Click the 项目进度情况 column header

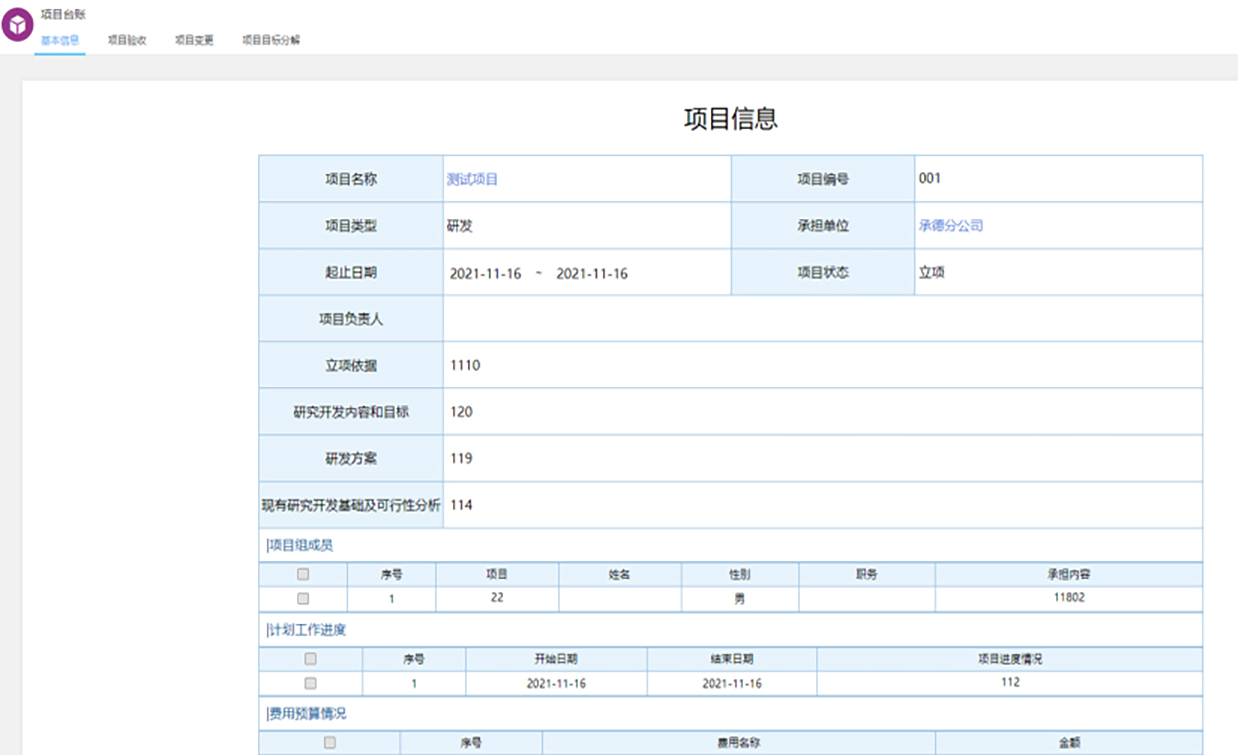[x=1010, y=659]
